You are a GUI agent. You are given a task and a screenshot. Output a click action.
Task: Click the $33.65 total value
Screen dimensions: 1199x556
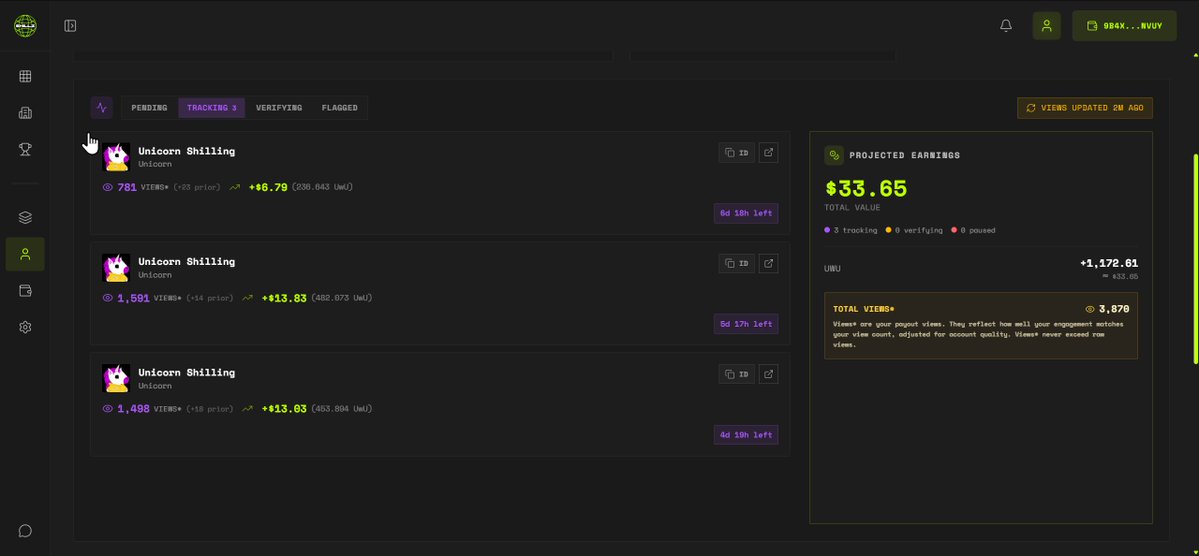[866, 188]
